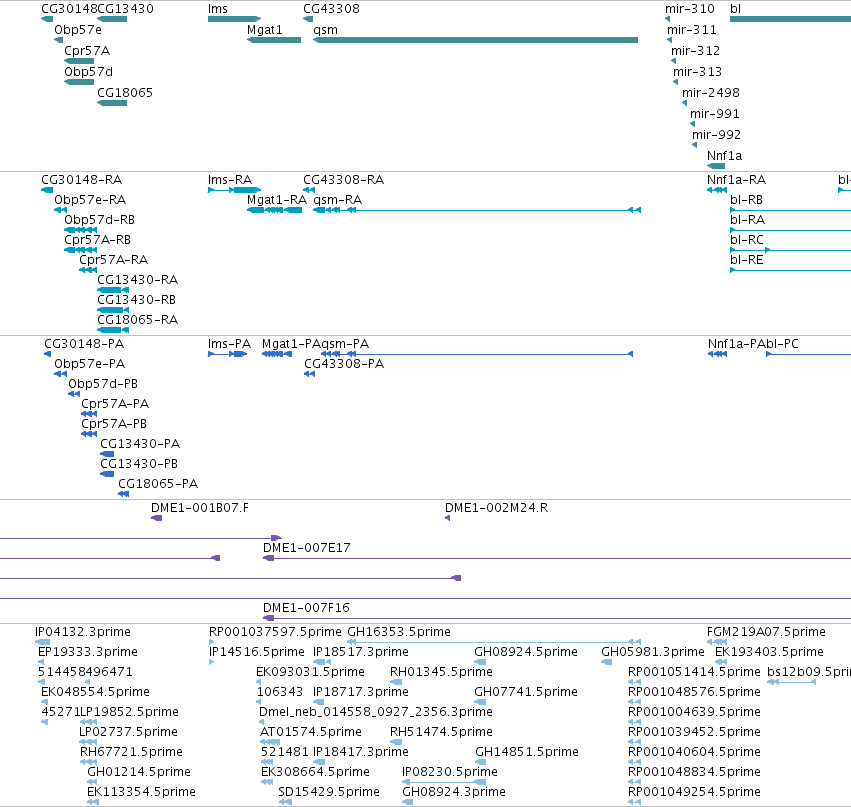Screen dimensions: 851x807
Task: Click the CG13430-PA protein glyph
Action: [x=107, y=454]
